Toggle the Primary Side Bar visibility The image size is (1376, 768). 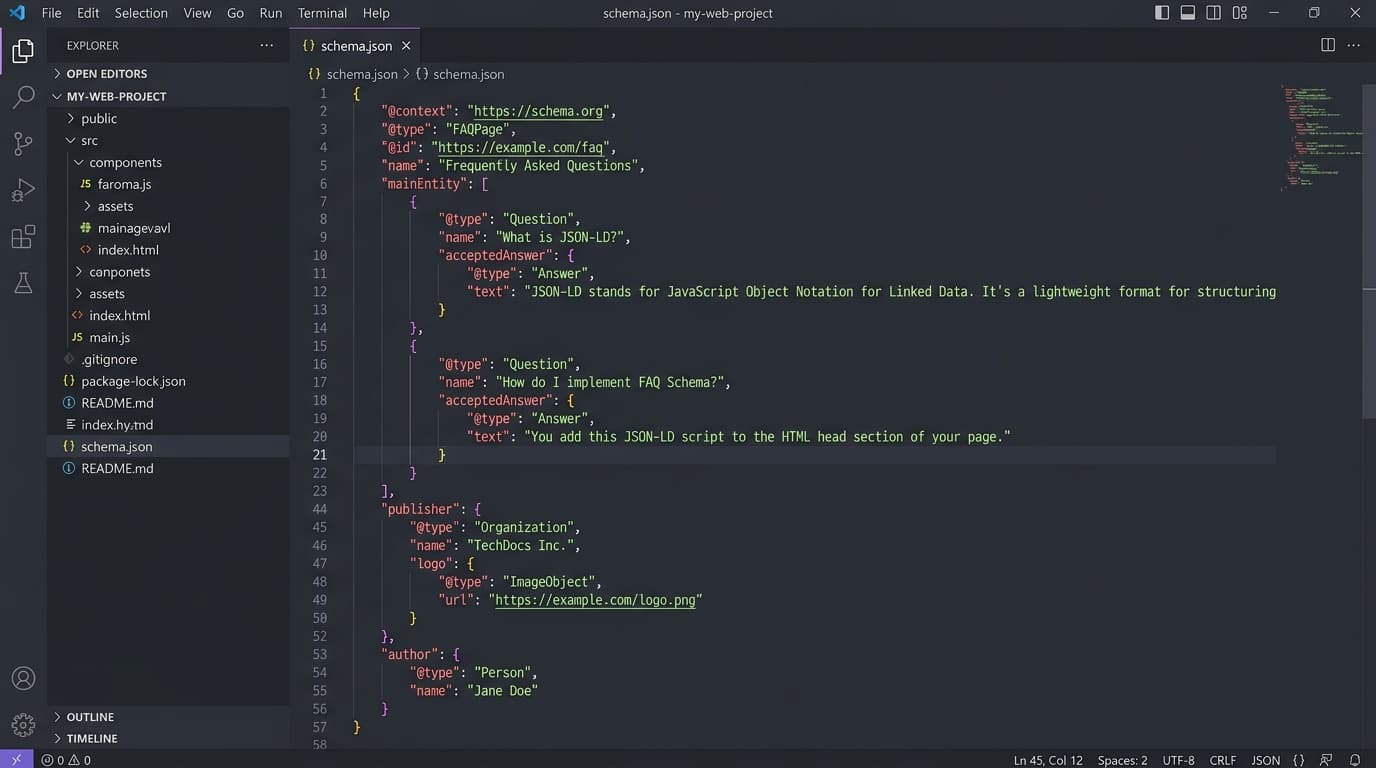(x=1160, y=12)
